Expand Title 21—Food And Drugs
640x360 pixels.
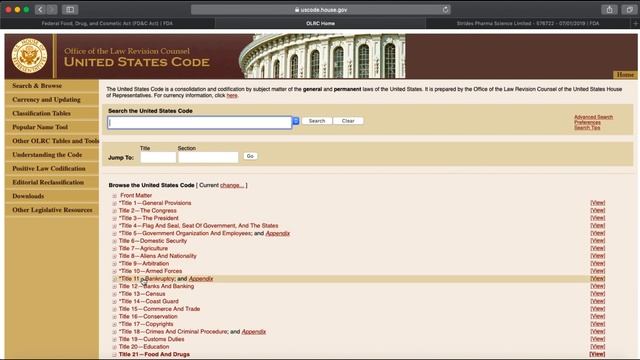115,355
